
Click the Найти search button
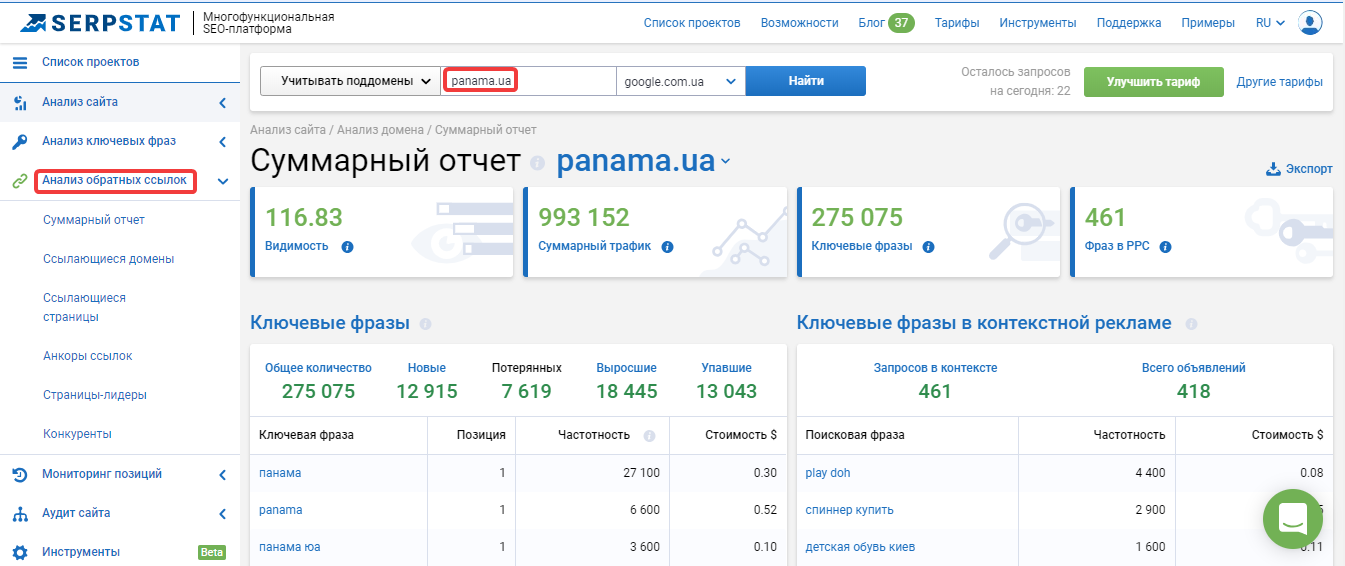point(806,81)
